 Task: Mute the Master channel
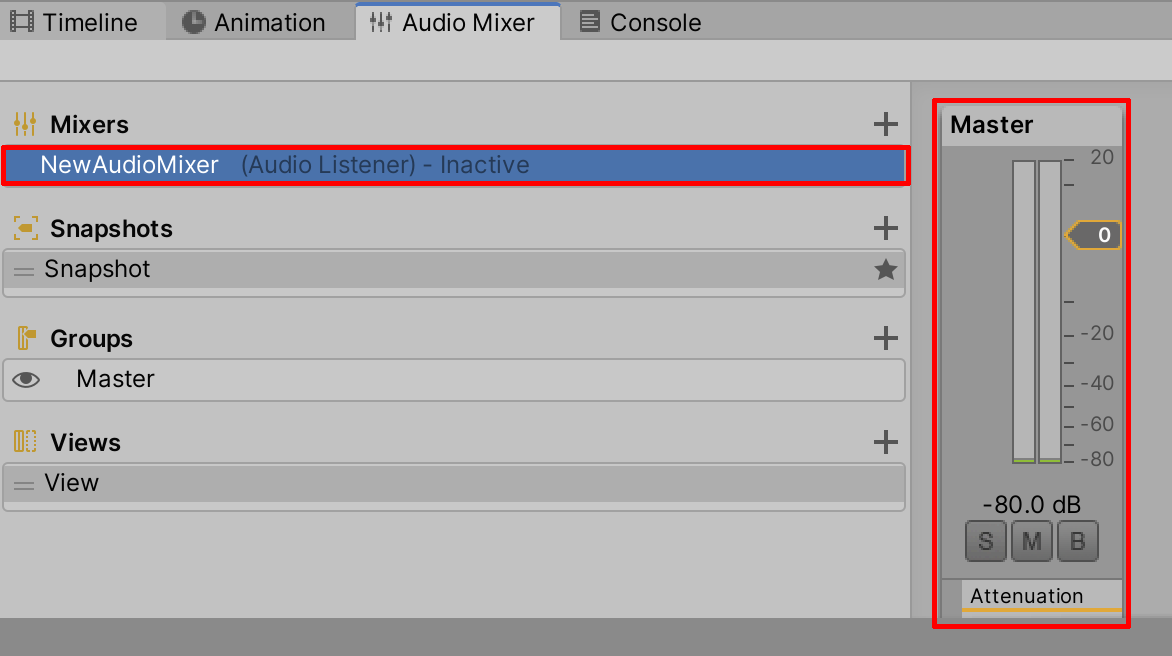(1032, 542)
